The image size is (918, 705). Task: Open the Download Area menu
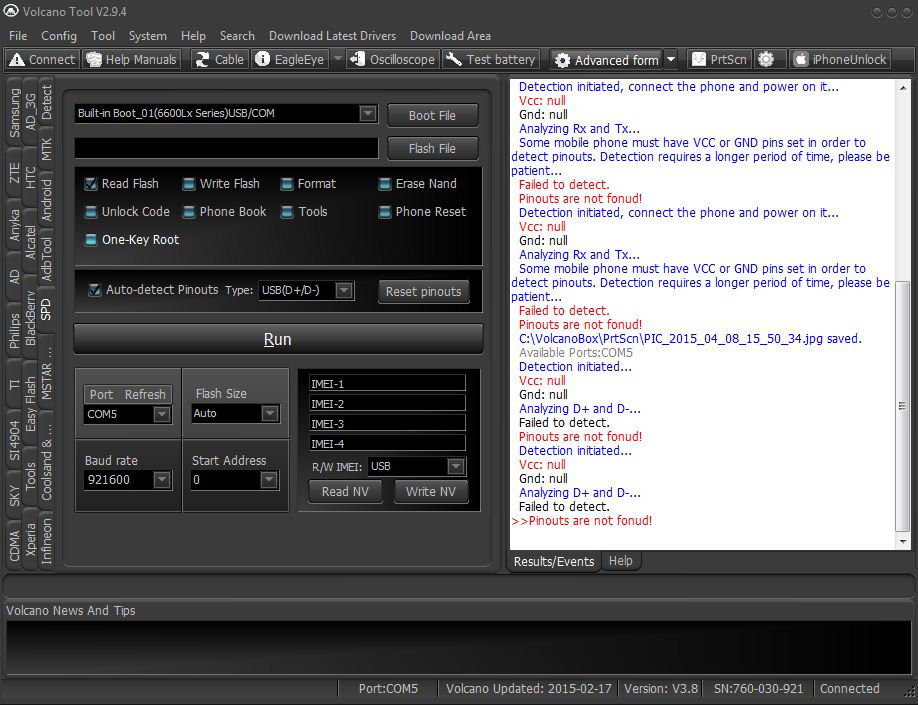point(450,36)
